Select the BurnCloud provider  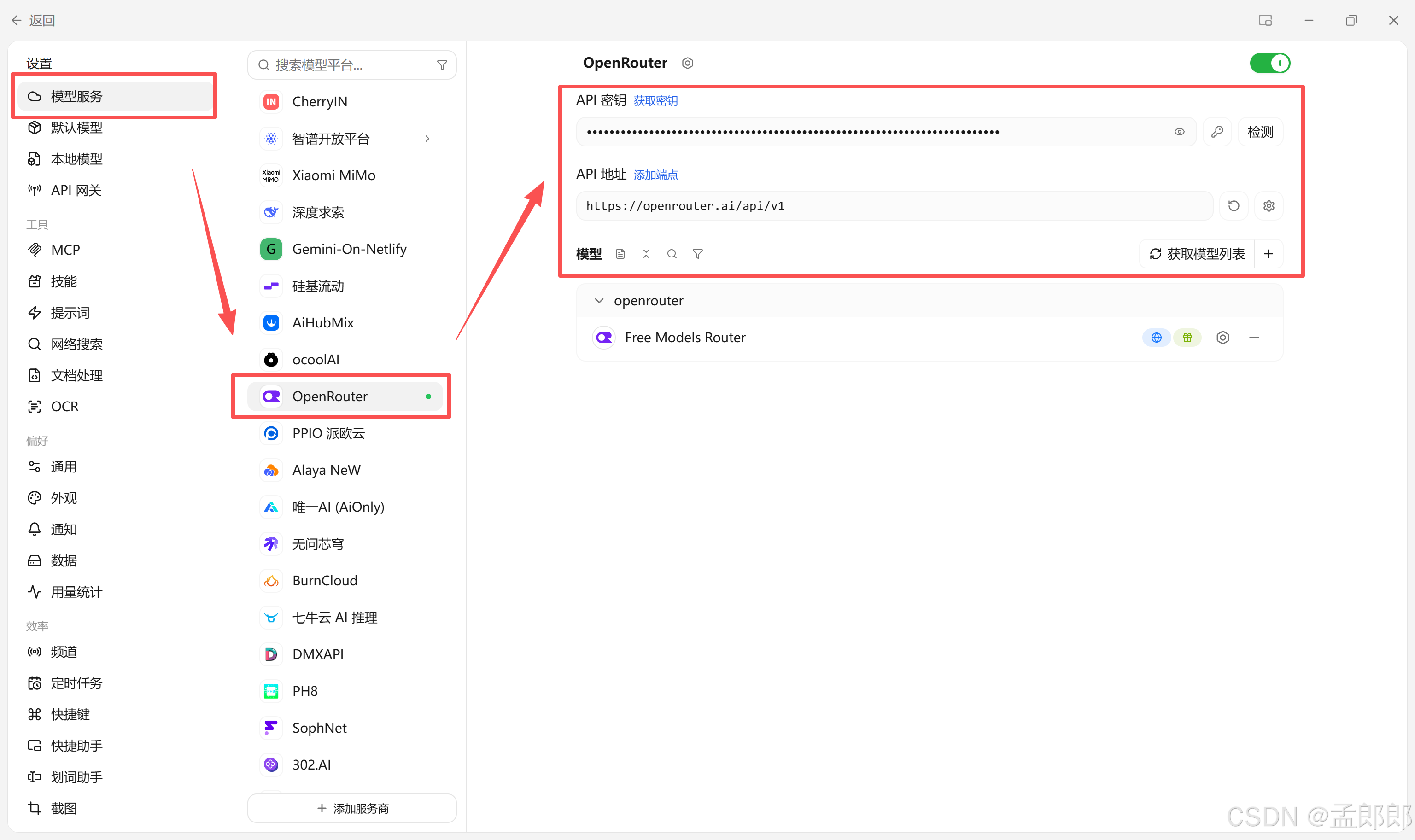click(345, 581)
